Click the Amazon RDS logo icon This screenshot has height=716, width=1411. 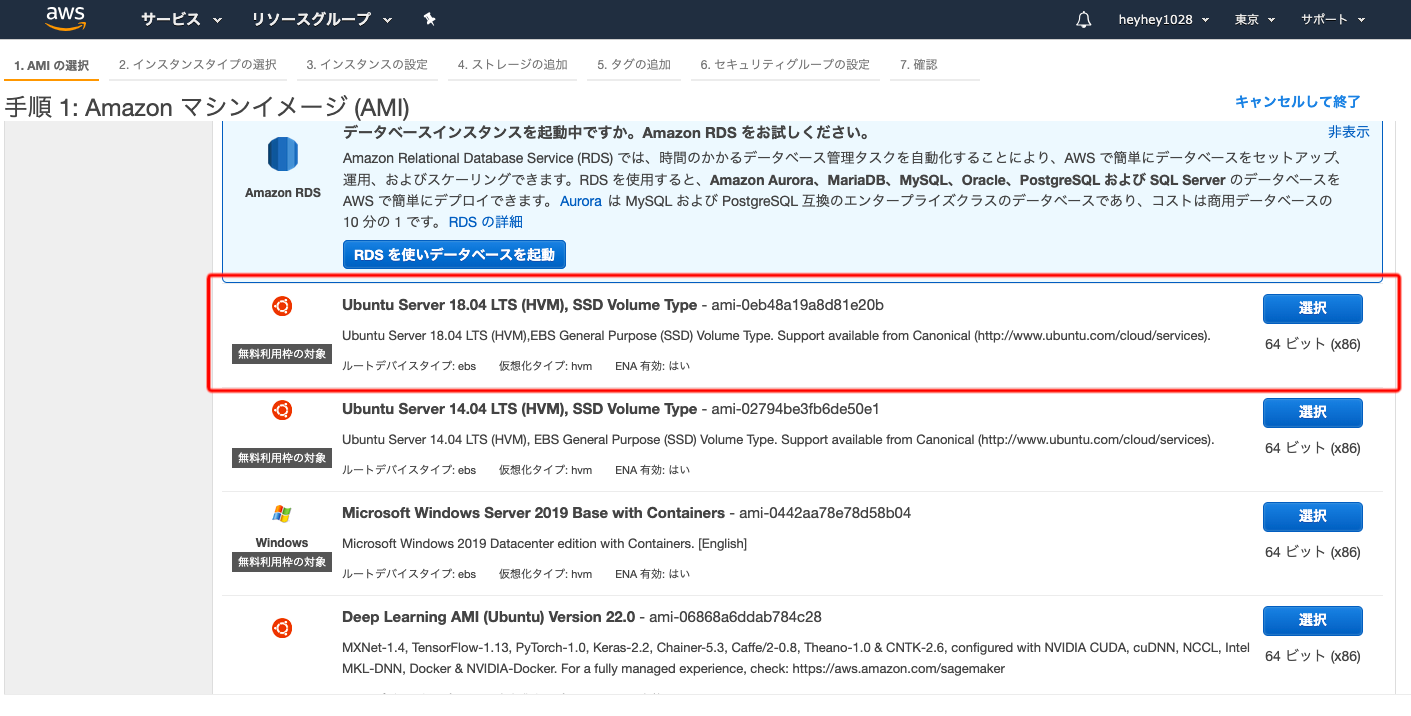click(283, 155)
